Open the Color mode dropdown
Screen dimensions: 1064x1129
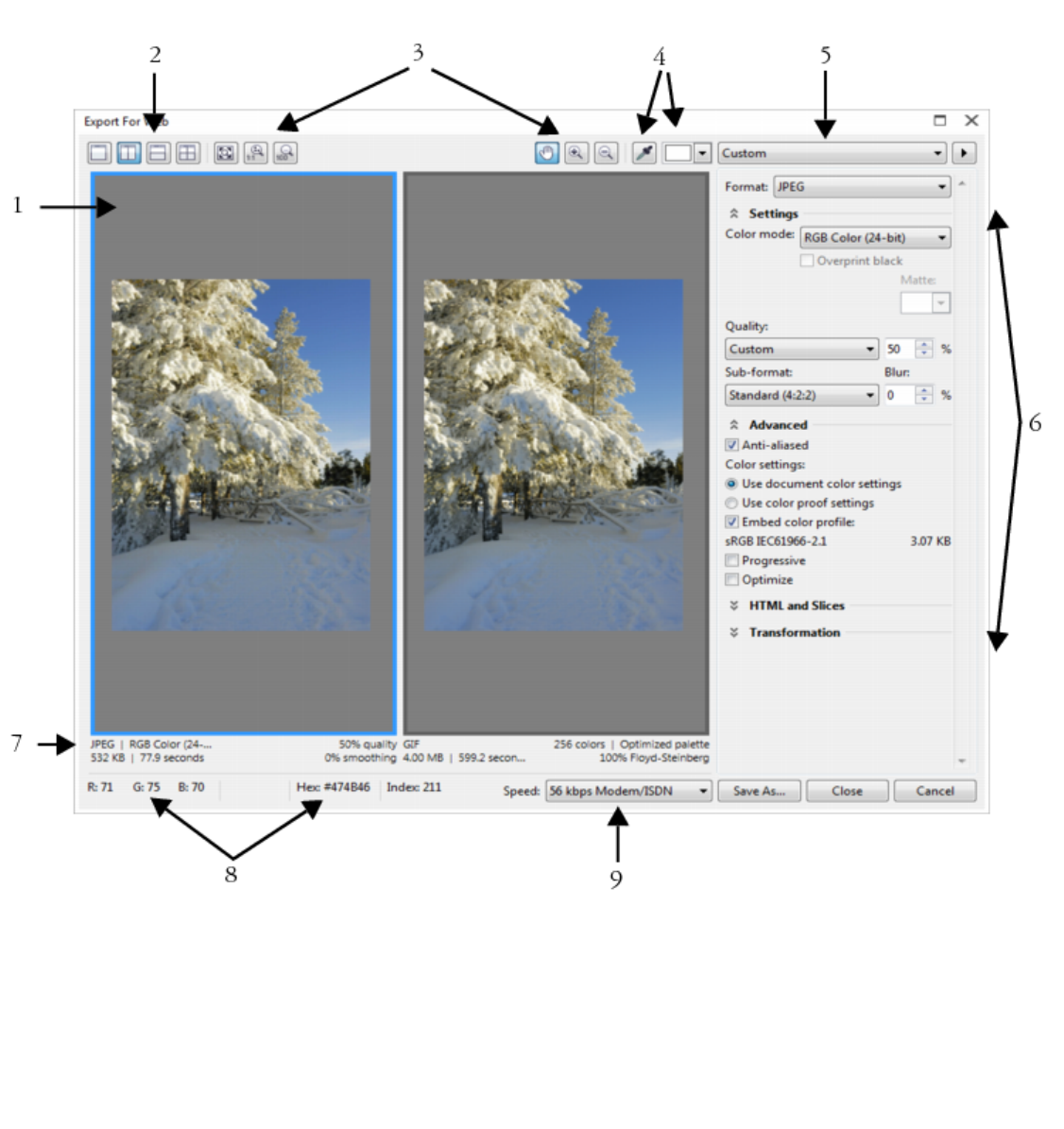pyautogui.click(x=875, y=237)
